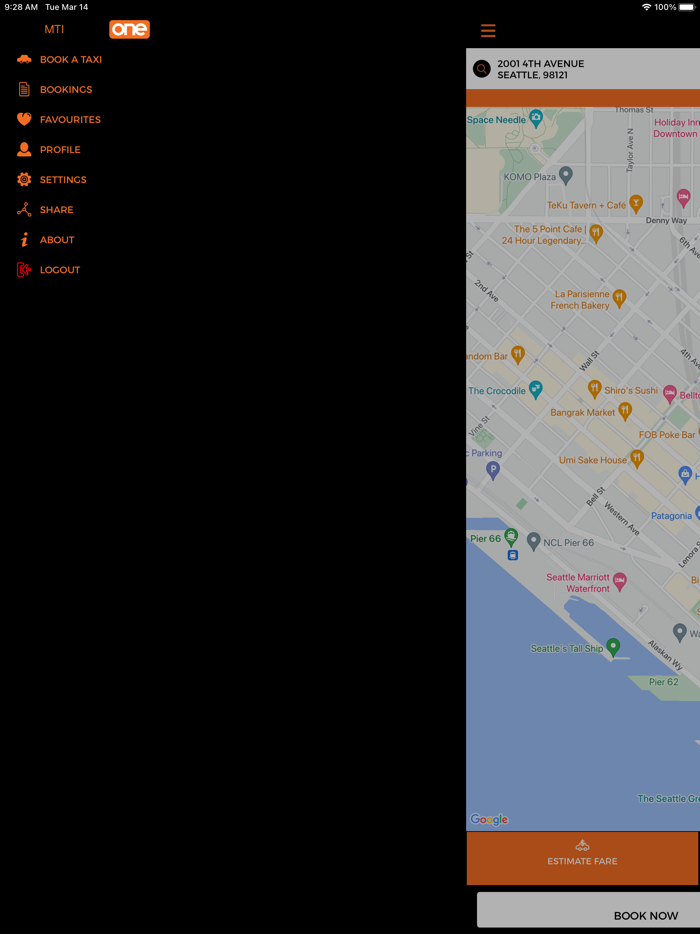Tap the 9:28 AM clock in status bar

click(21, 7)
